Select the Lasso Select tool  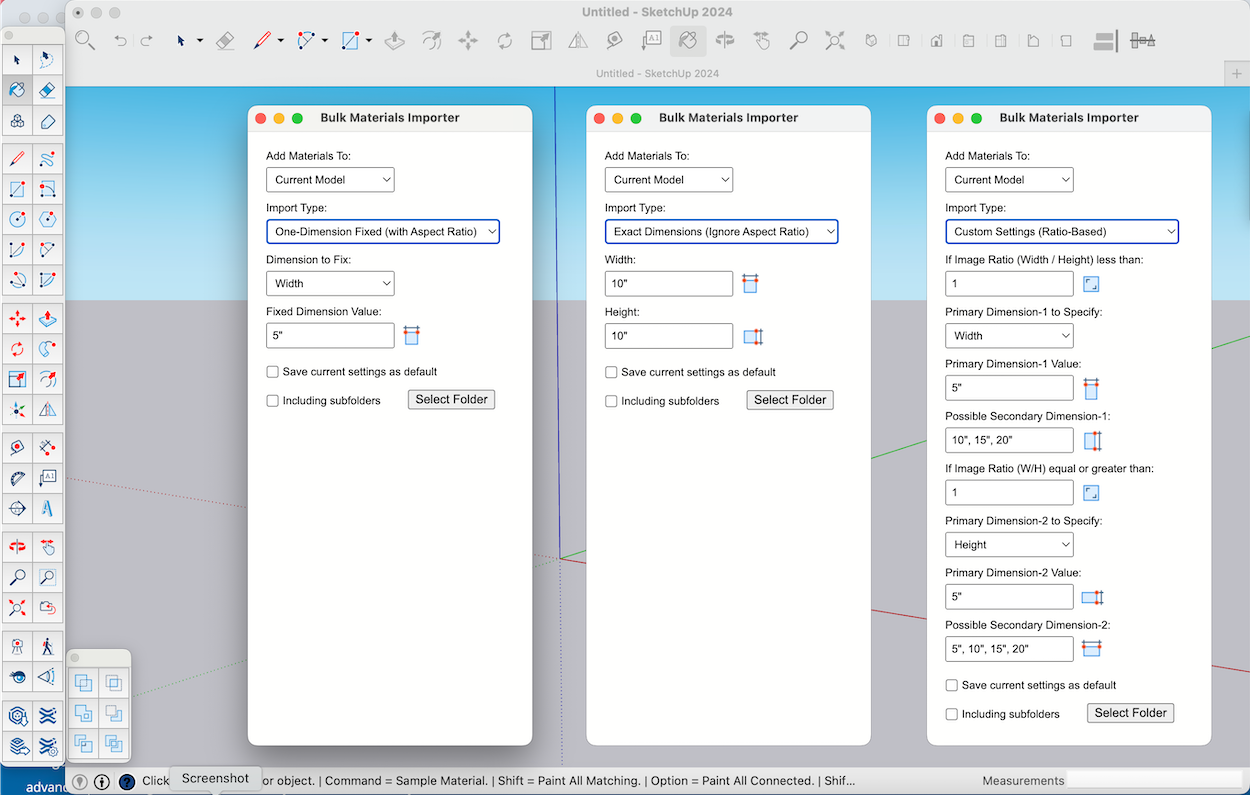pyautogui.click(x=47, y=60)
